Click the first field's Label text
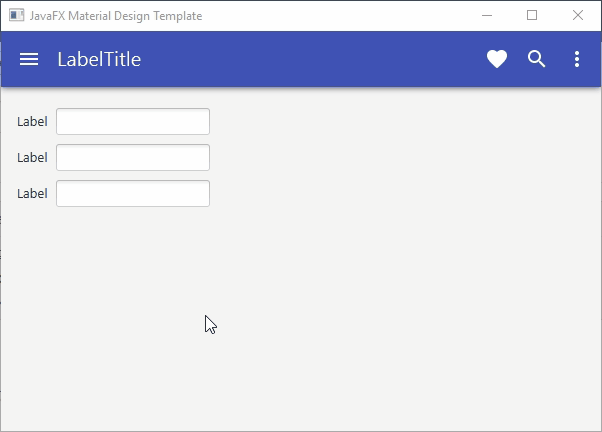Screen dimensions: 602x432 coord(32,121)
